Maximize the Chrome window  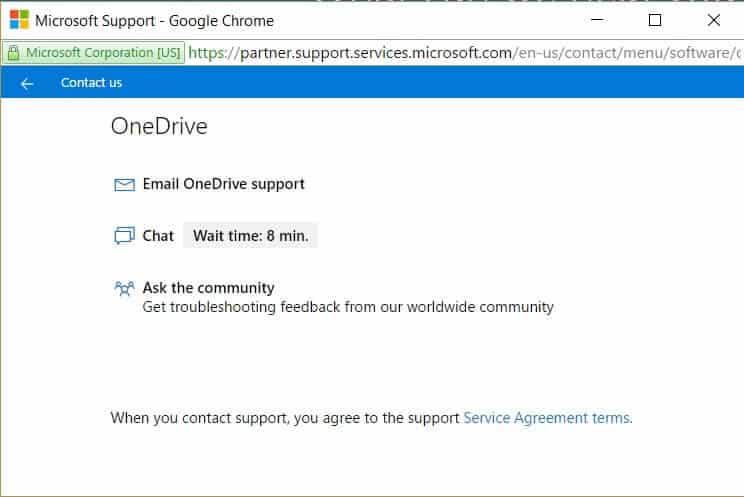(x=655, y=20)
